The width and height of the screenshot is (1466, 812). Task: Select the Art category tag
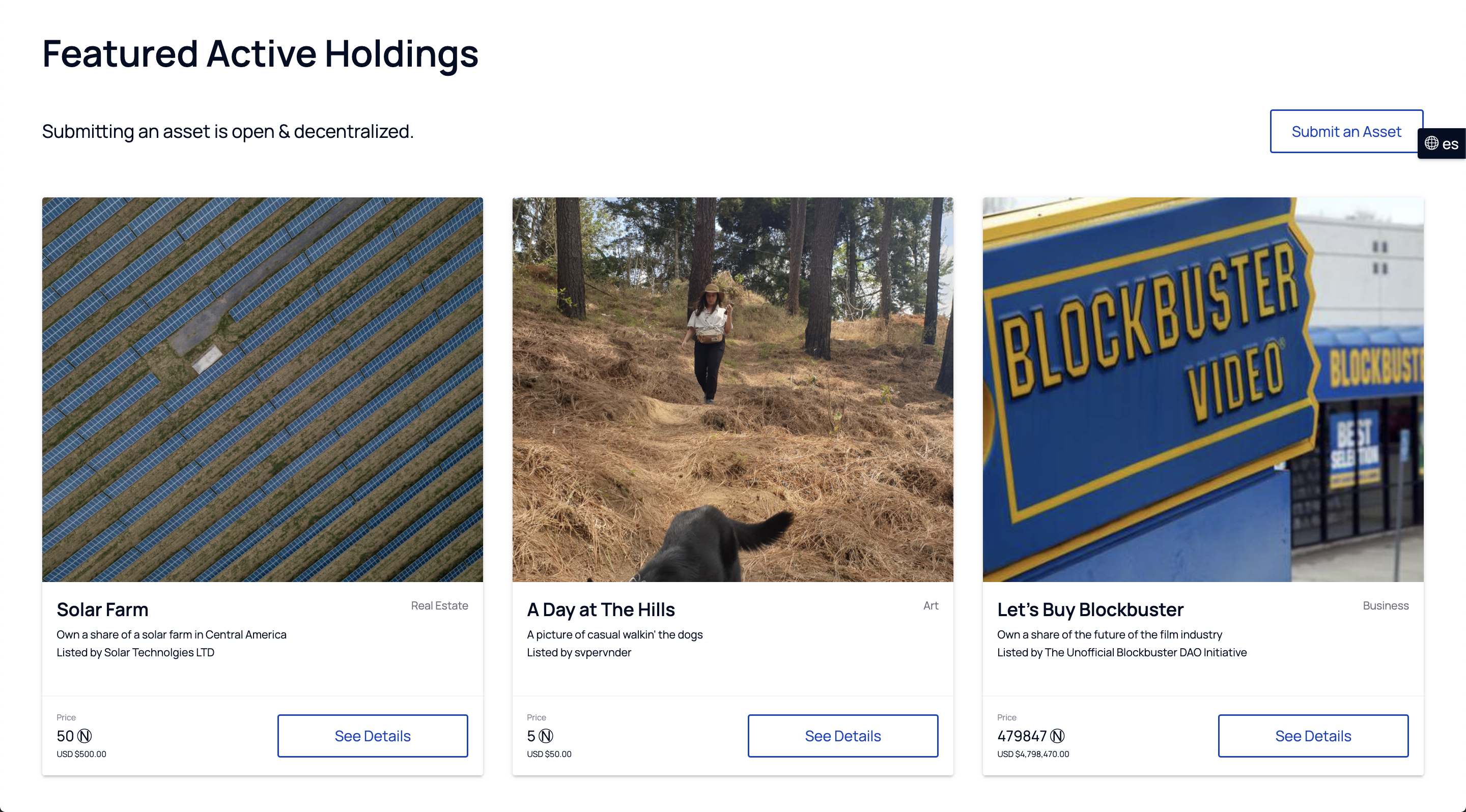[931, 605]
